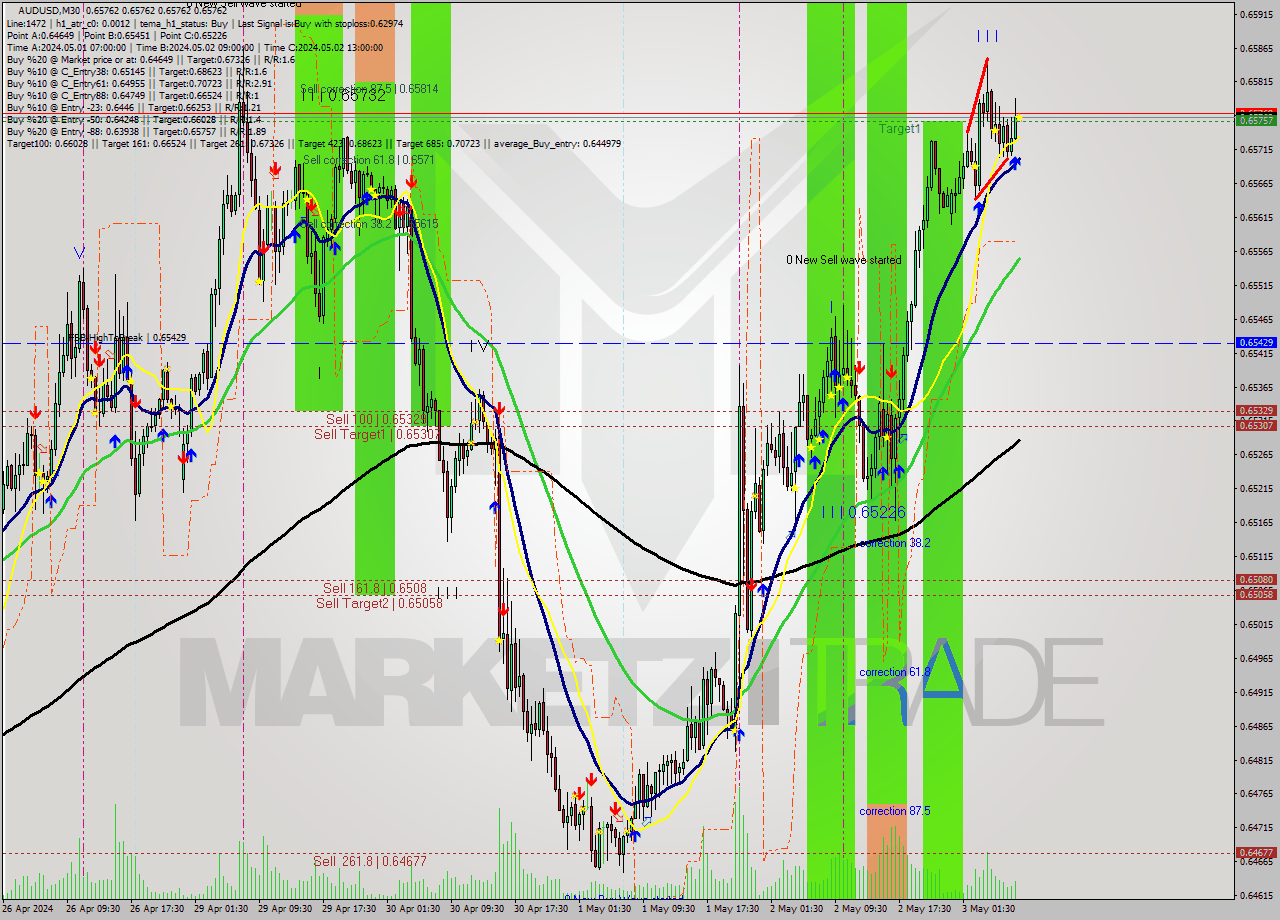Click 'Sell 161.8 | 0.6508' label
This screenshot has width=1280, height=920.
click(x=375, y=588)
